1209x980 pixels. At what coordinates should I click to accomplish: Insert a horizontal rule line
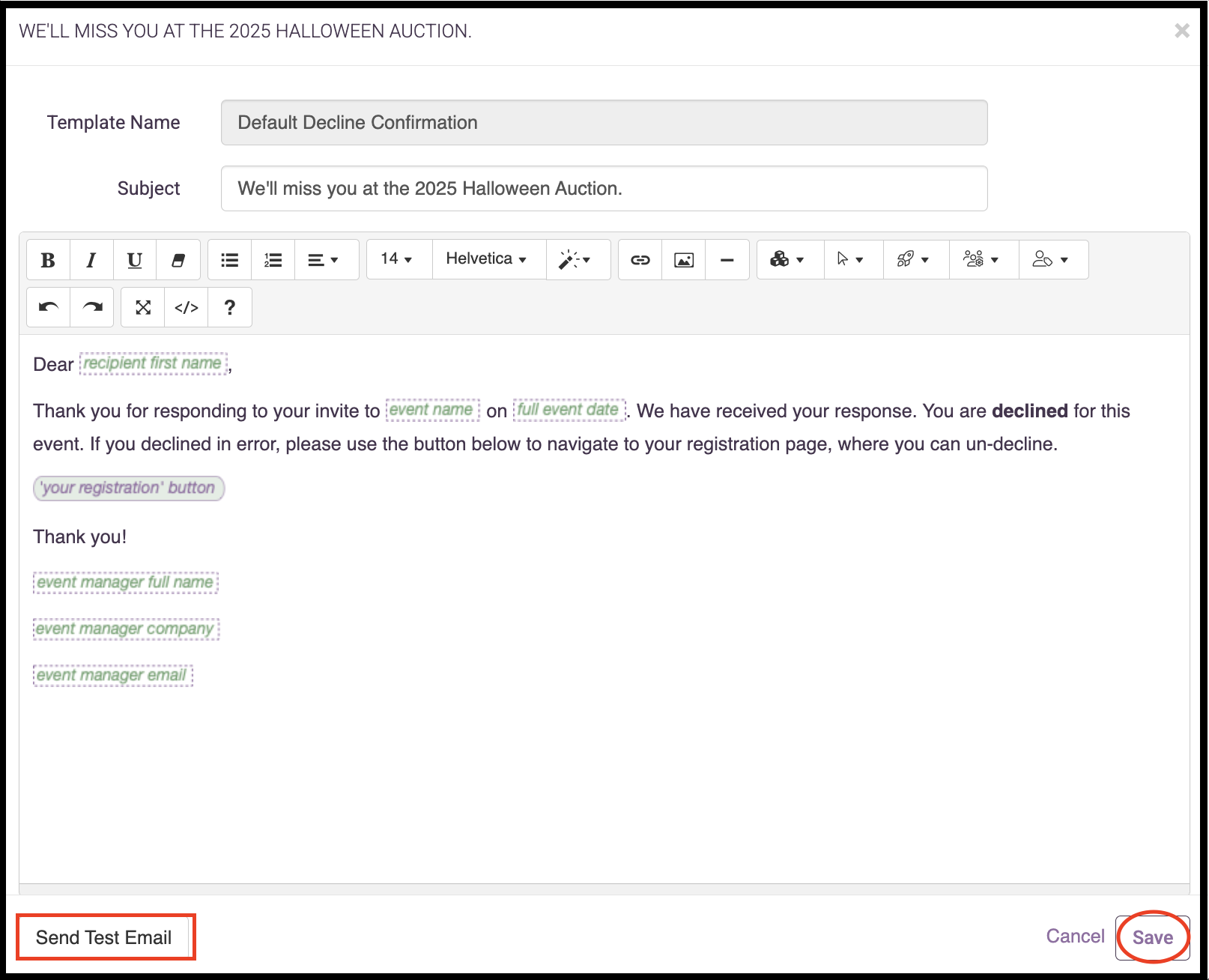pyautogui.click(x=727, y=260)
